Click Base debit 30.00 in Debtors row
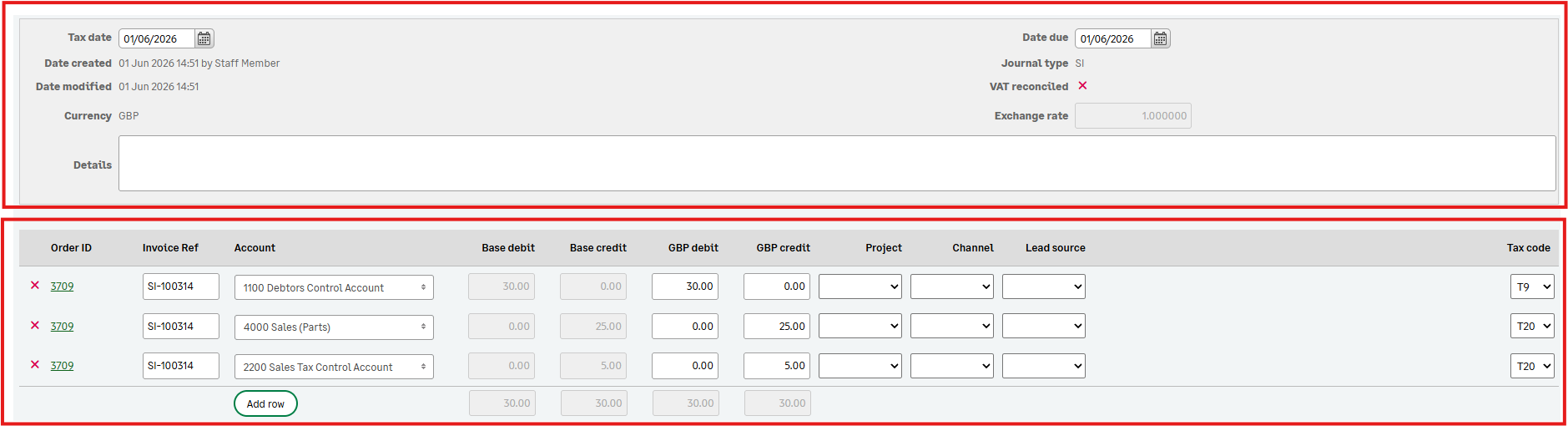 coord(502,287)
